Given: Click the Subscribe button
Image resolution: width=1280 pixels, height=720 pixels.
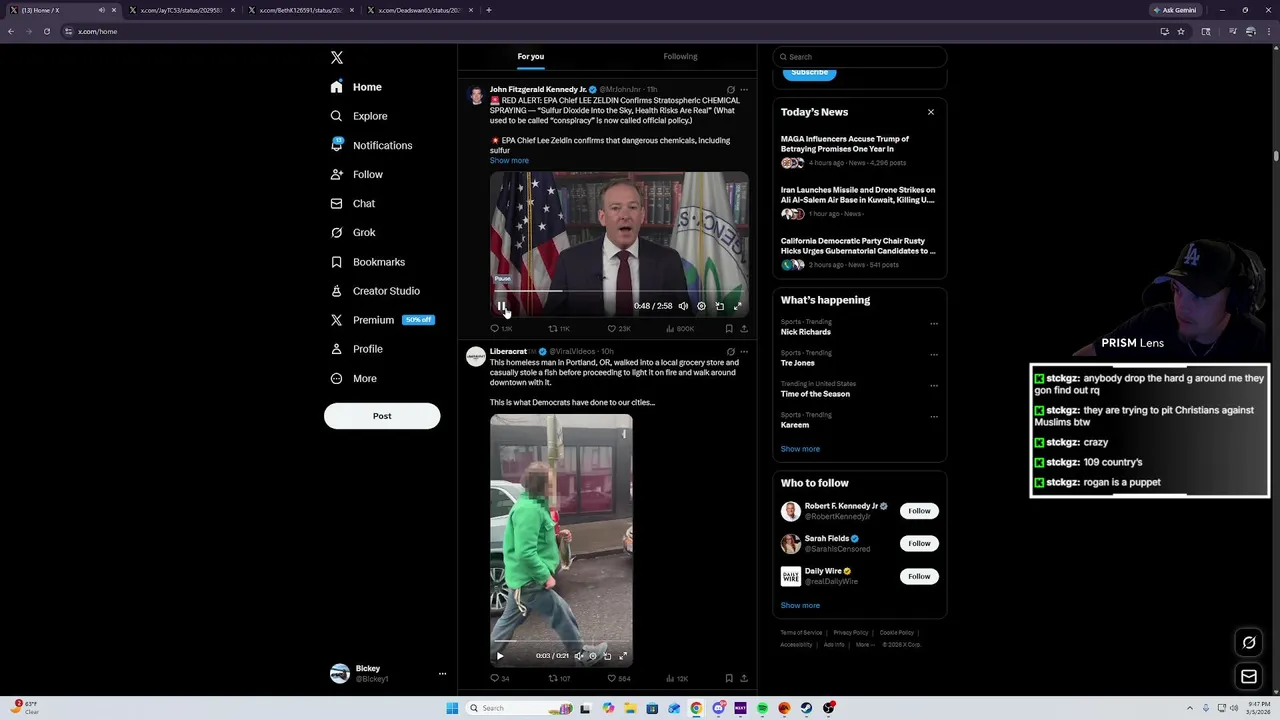Looking at the screenshot, I should tap(809, 72).
